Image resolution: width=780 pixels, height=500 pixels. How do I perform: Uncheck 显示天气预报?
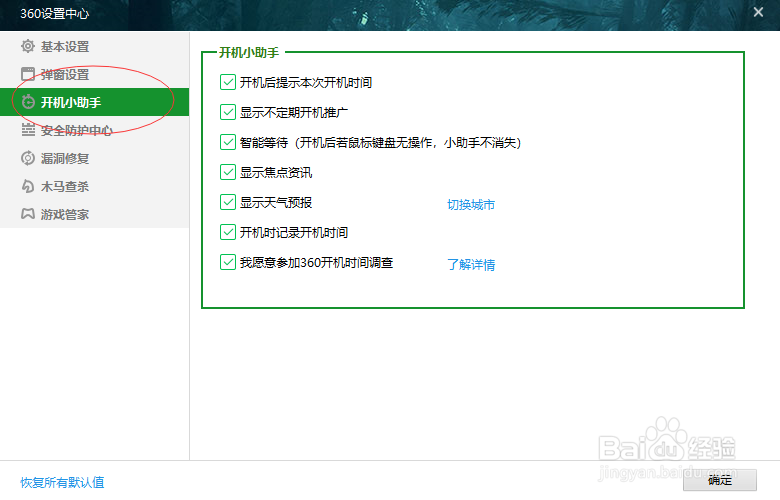click(x=228, y=202)
